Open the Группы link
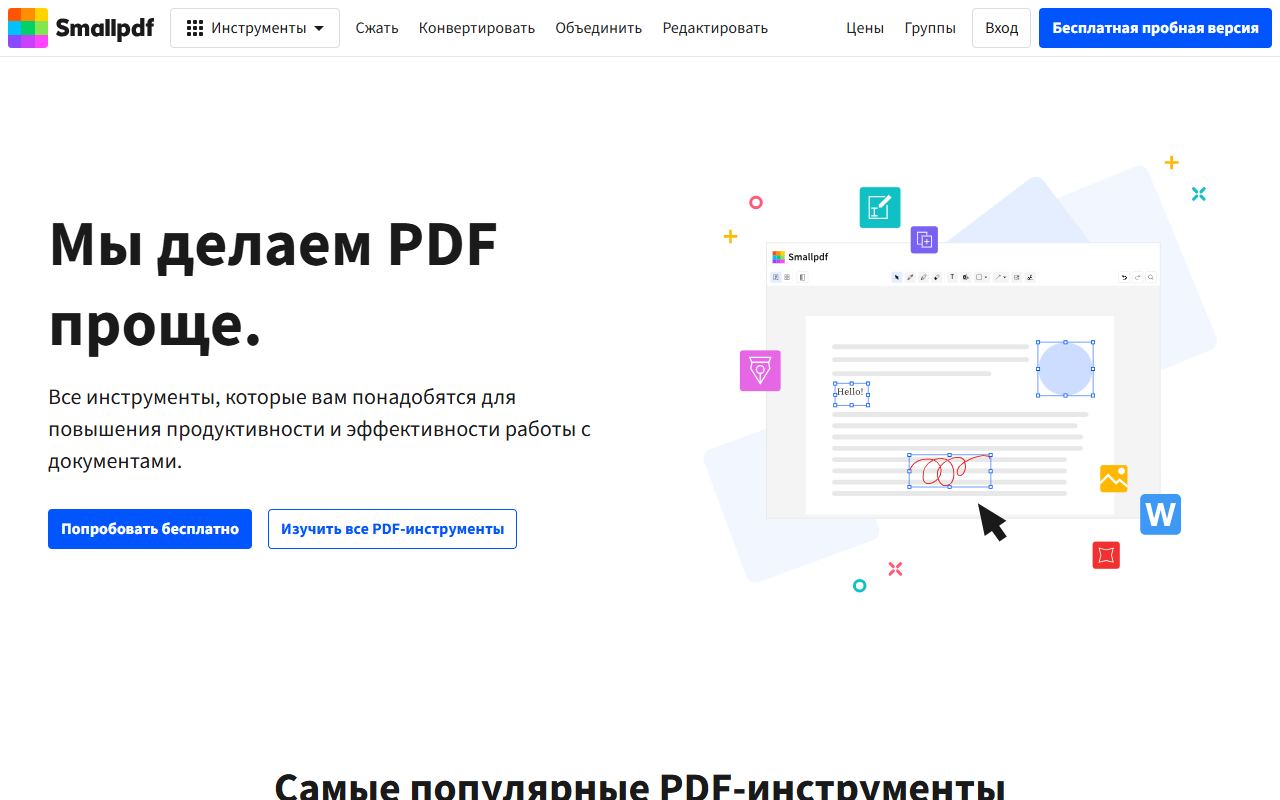Viewport: 1280px width, 800px height. 930,28
